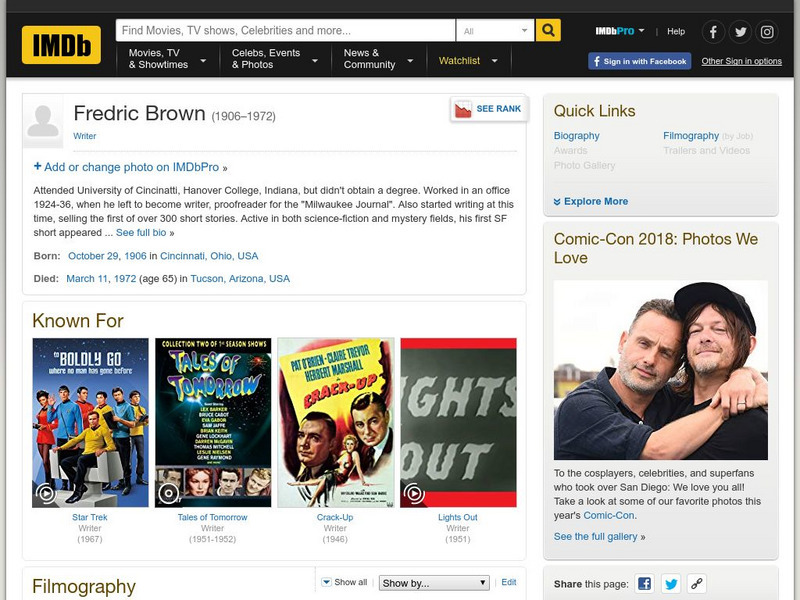
Task: Click the IMDb logo
Action: (x=61, y=45)
